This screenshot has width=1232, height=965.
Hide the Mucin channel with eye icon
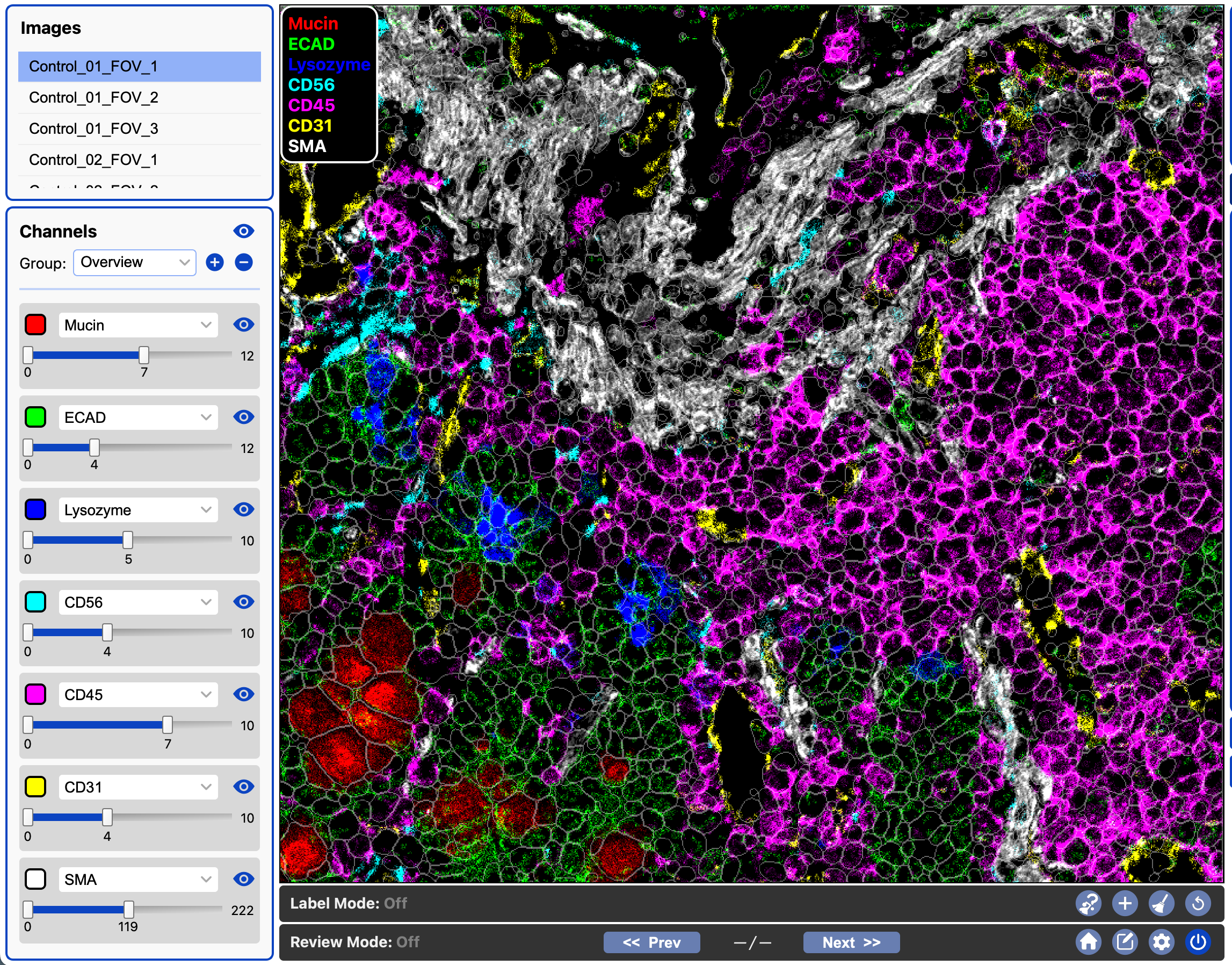(243, 325)
